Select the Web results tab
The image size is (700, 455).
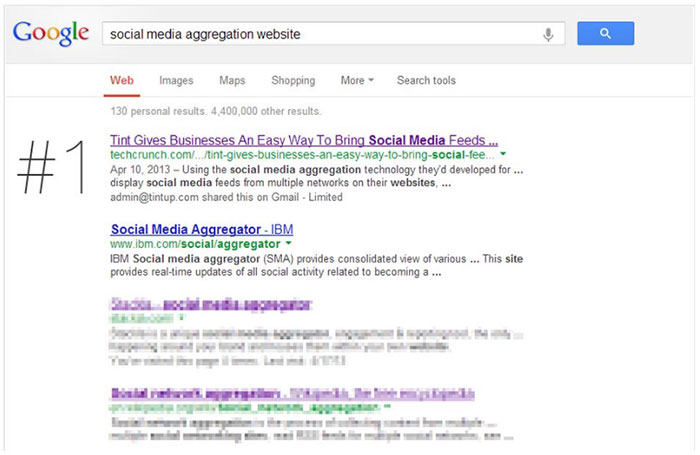point(122,80)
